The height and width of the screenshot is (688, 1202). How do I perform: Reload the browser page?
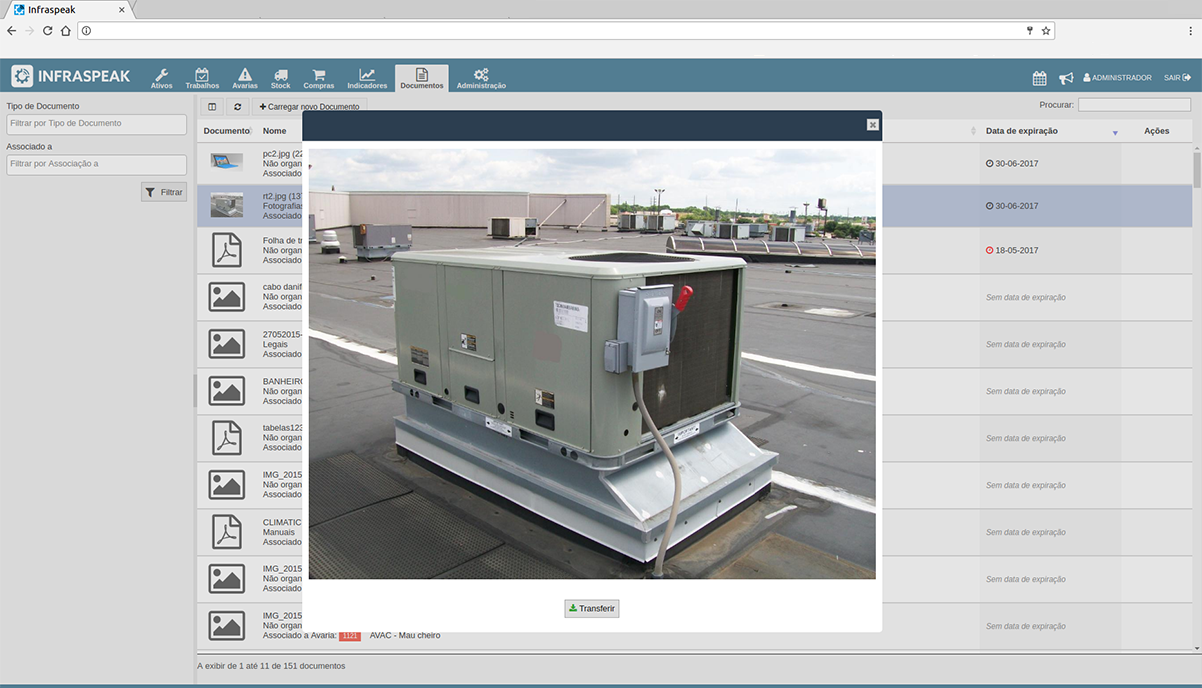47,31
